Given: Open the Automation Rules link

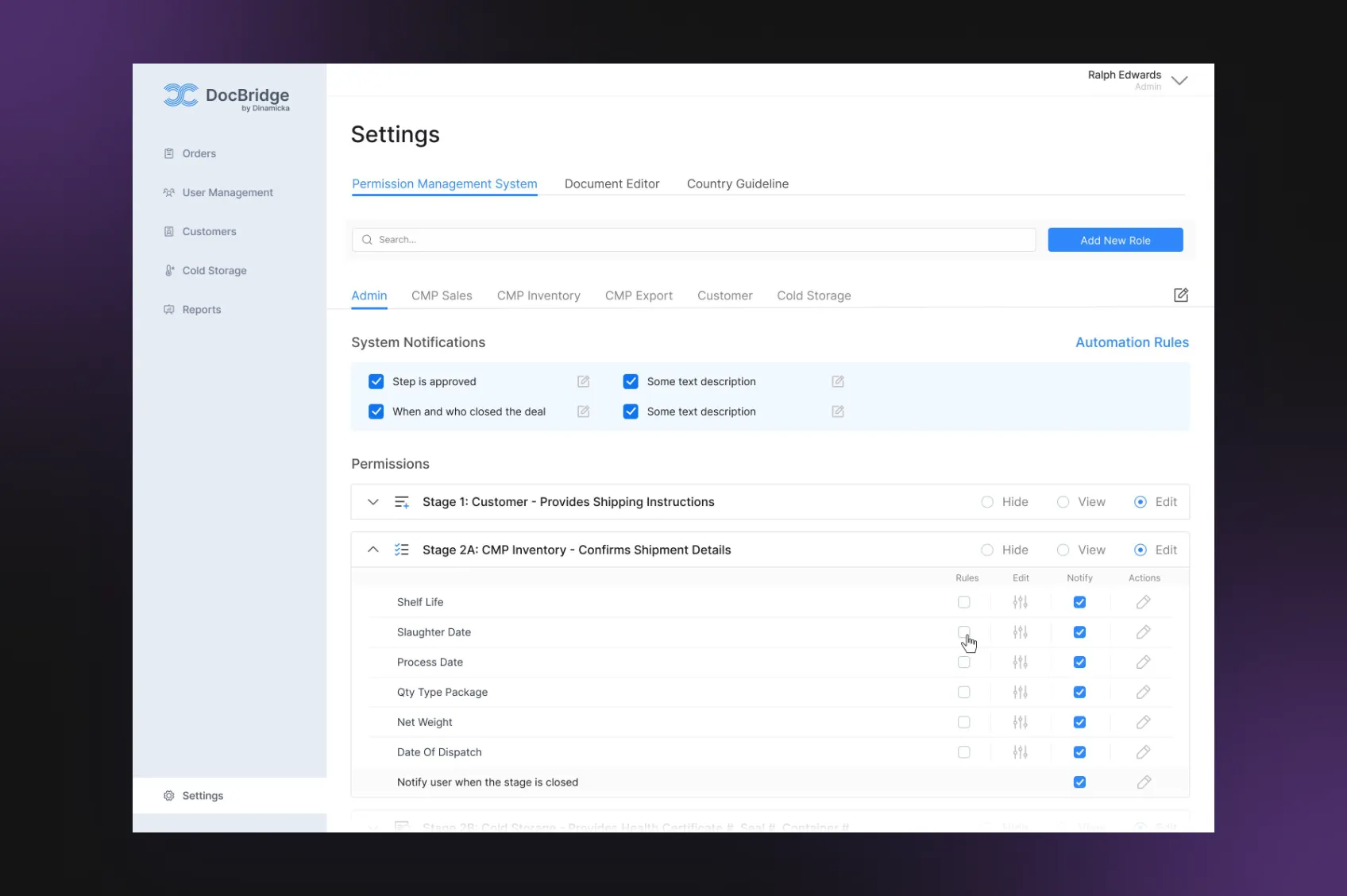Looking at the screenshot, I should click(1131, 342).
